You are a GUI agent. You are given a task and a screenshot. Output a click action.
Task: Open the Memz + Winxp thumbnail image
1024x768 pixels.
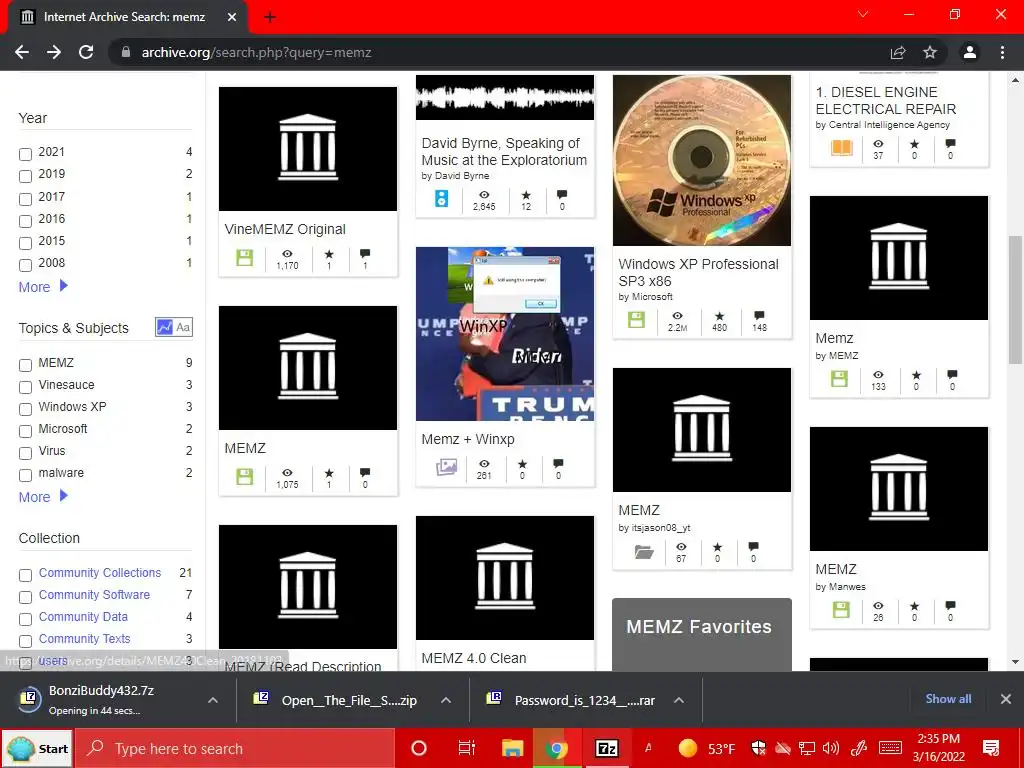pyautogui.click(x=505, y=334)
